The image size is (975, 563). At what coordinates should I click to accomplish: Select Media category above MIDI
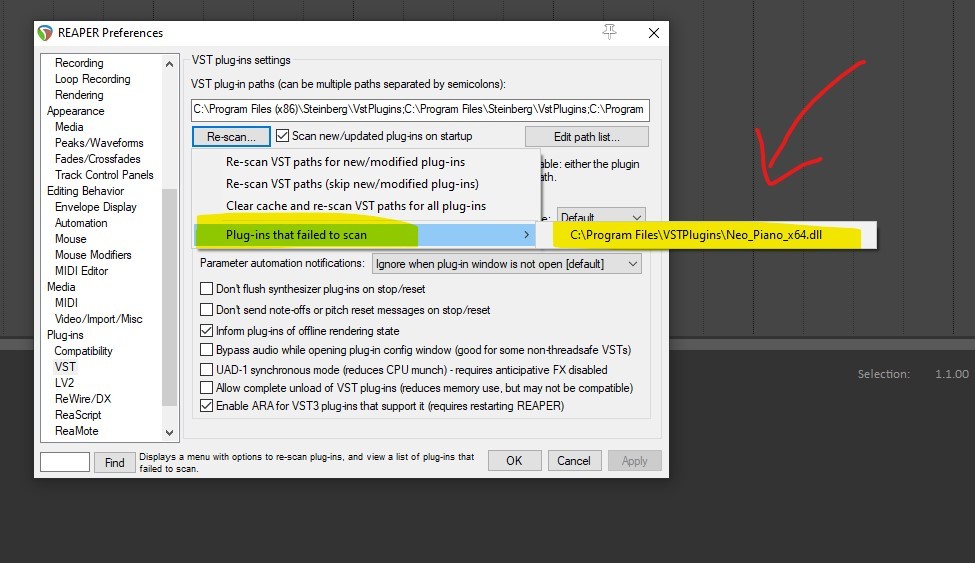click(61, 287)
